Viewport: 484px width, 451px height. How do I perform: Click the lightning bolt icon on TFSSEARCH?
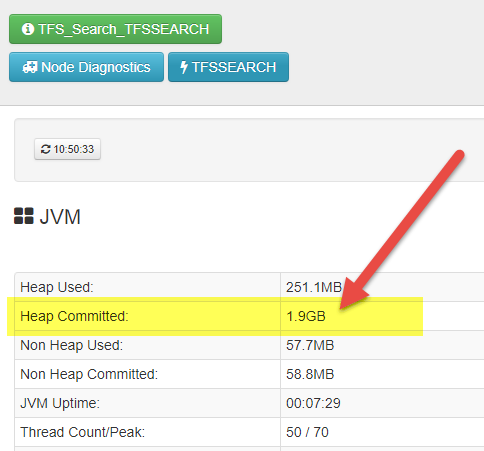184,67
